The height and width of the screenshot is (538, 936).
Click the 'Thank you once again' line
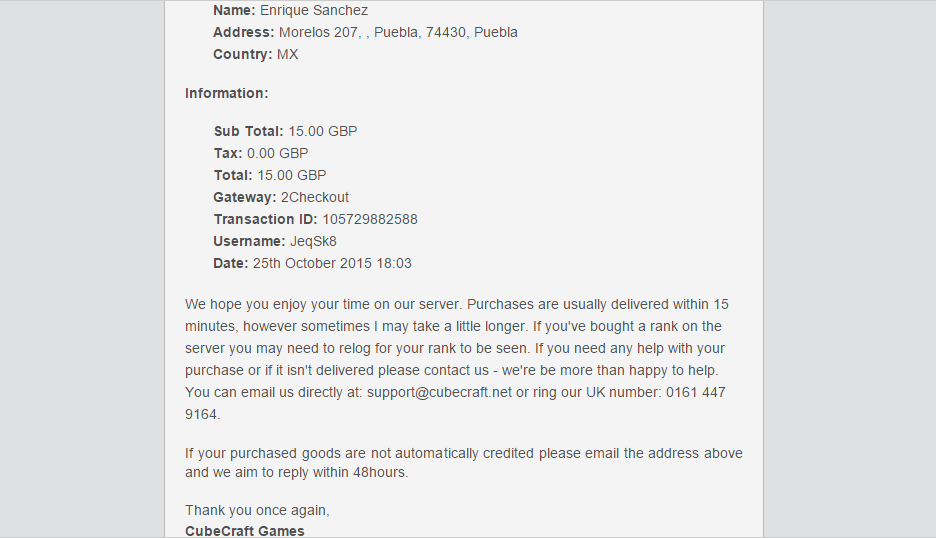click(257, 511)
